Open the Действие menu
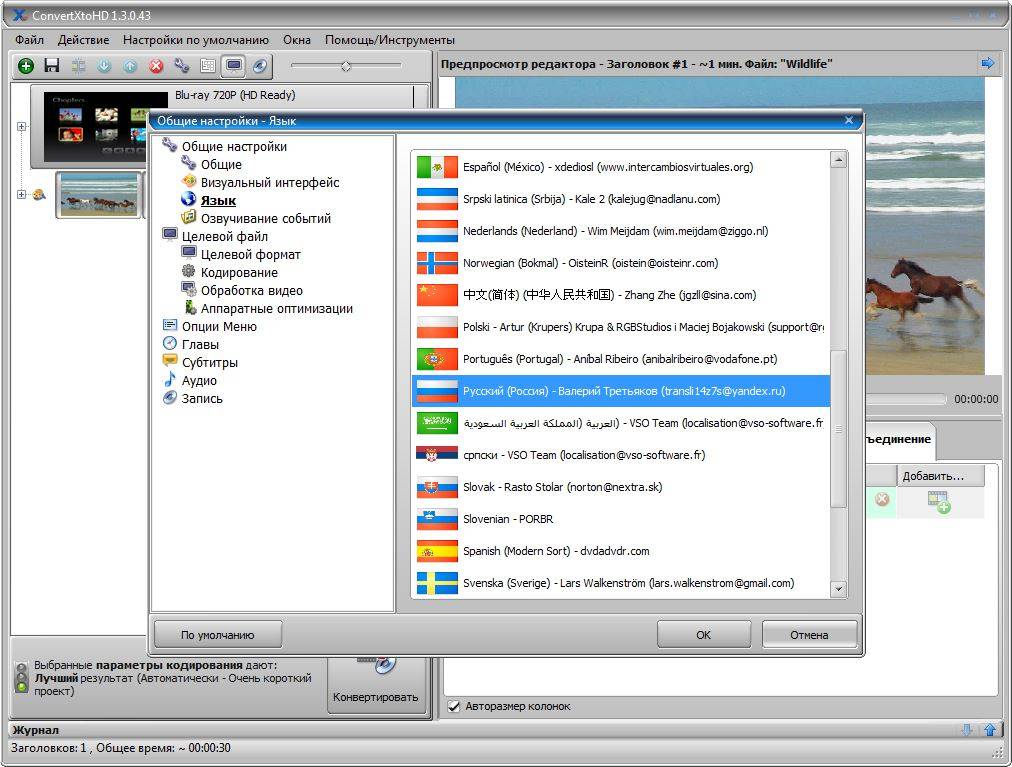 [x=83, y=40]
